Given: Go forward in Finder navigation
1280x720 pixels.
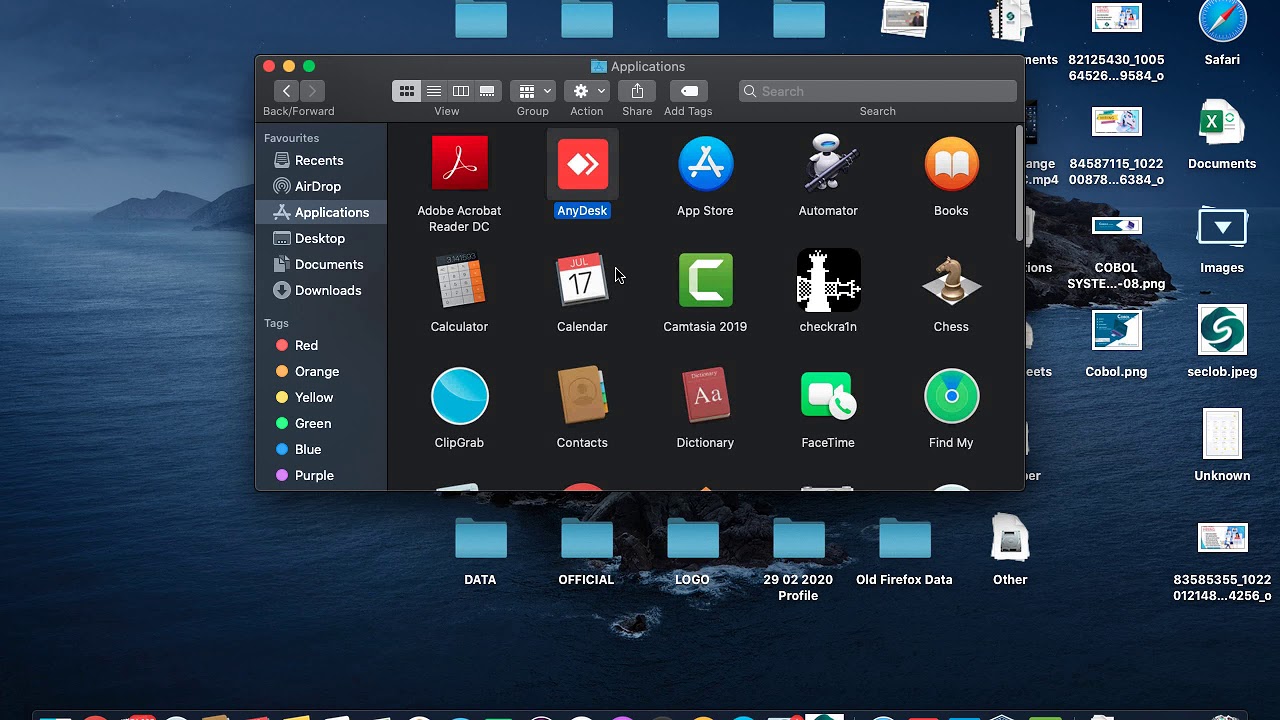Looking at the screenshot, I should (312, 91).
